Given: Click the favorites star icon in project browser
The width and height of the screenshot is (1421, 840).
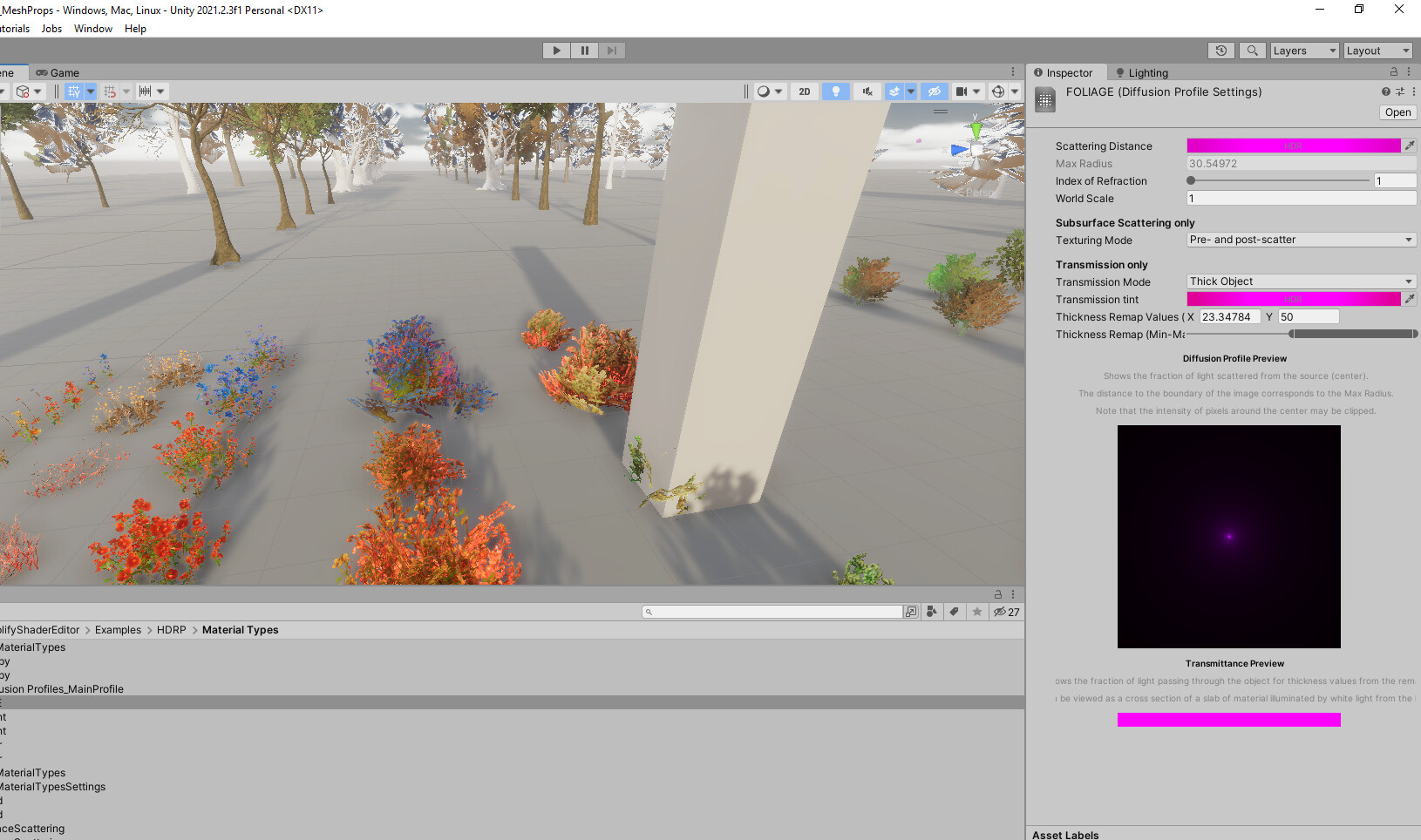Looking at the screenshot, I should coord(977,611).
